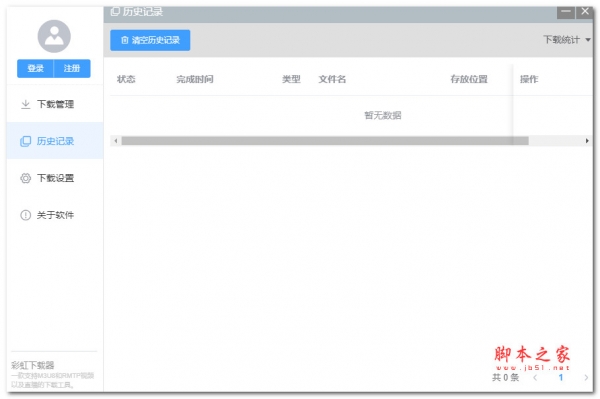
Task: Go to the previous page arrow
Action: pos(535,378)
